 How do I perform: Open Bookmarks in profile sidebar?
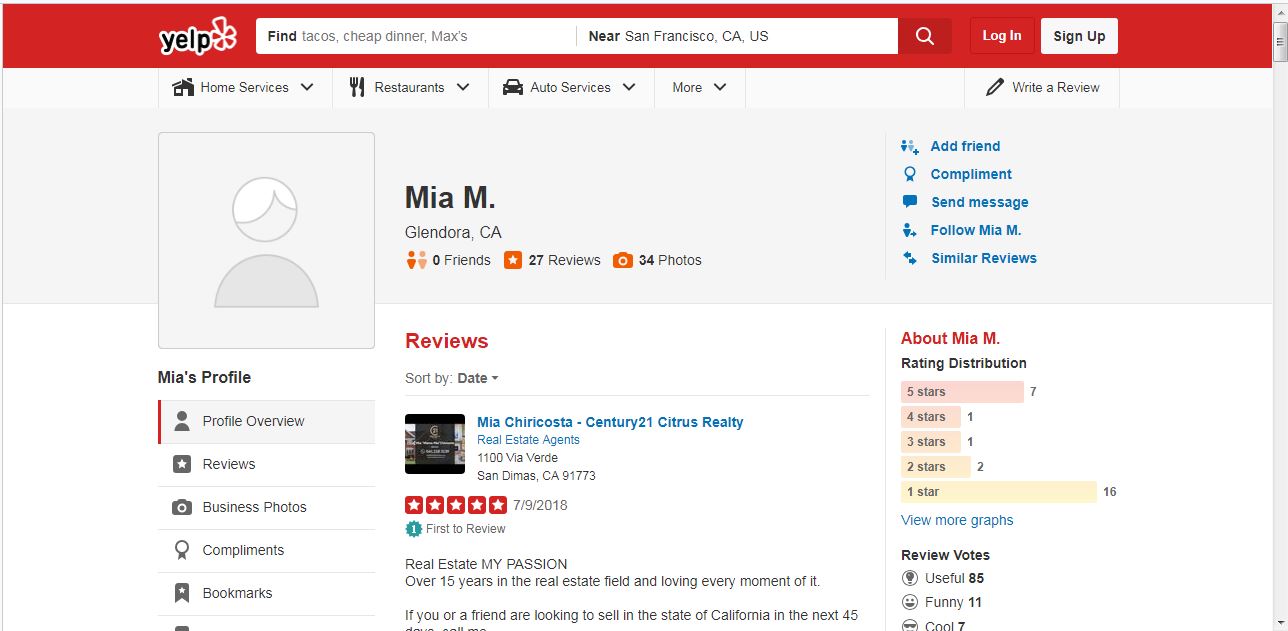tap(267, 593)
